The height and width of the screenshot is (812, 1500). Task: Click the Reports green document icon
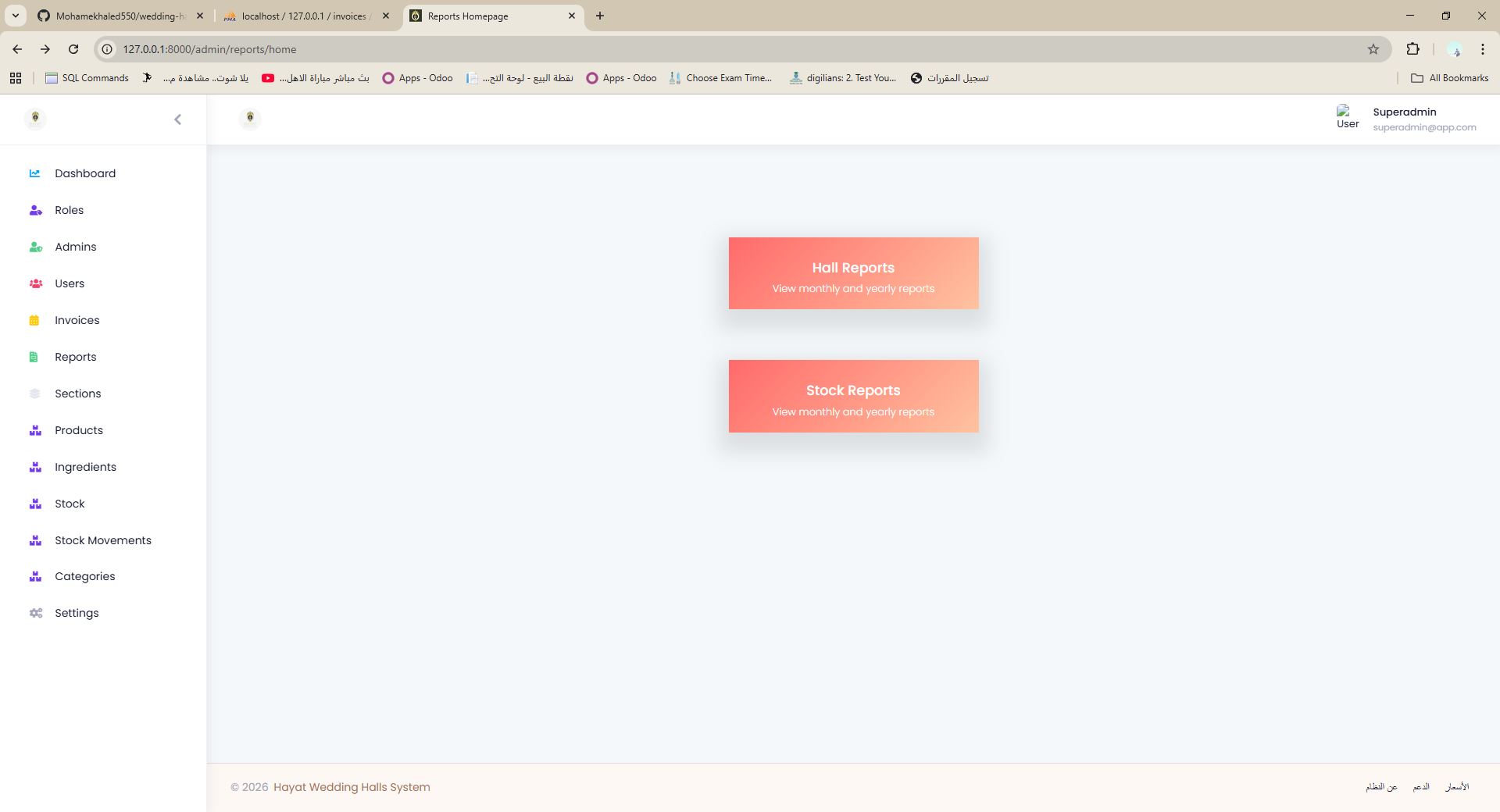(34, 357)
